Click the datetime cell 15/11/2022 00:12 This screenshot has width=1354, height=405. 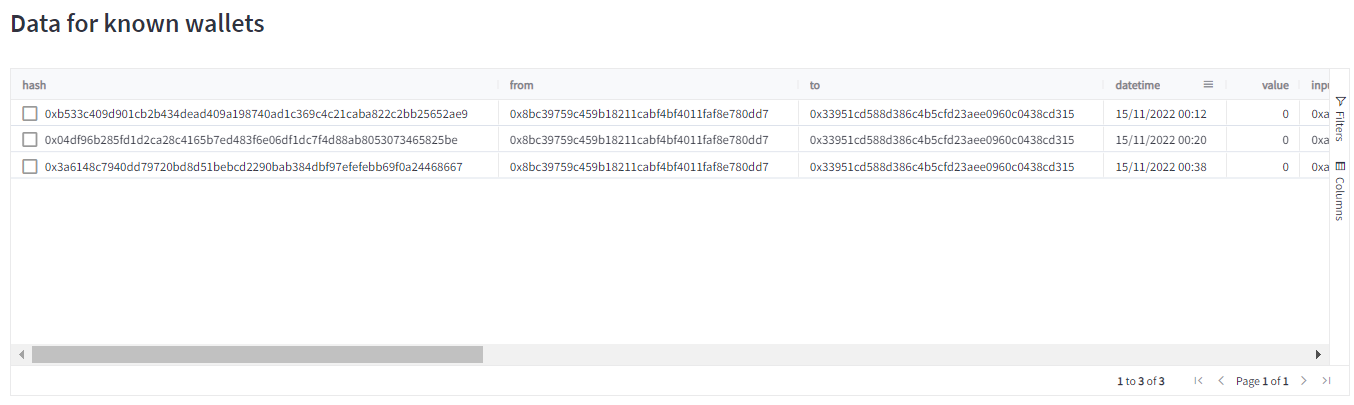[1161, 113]
